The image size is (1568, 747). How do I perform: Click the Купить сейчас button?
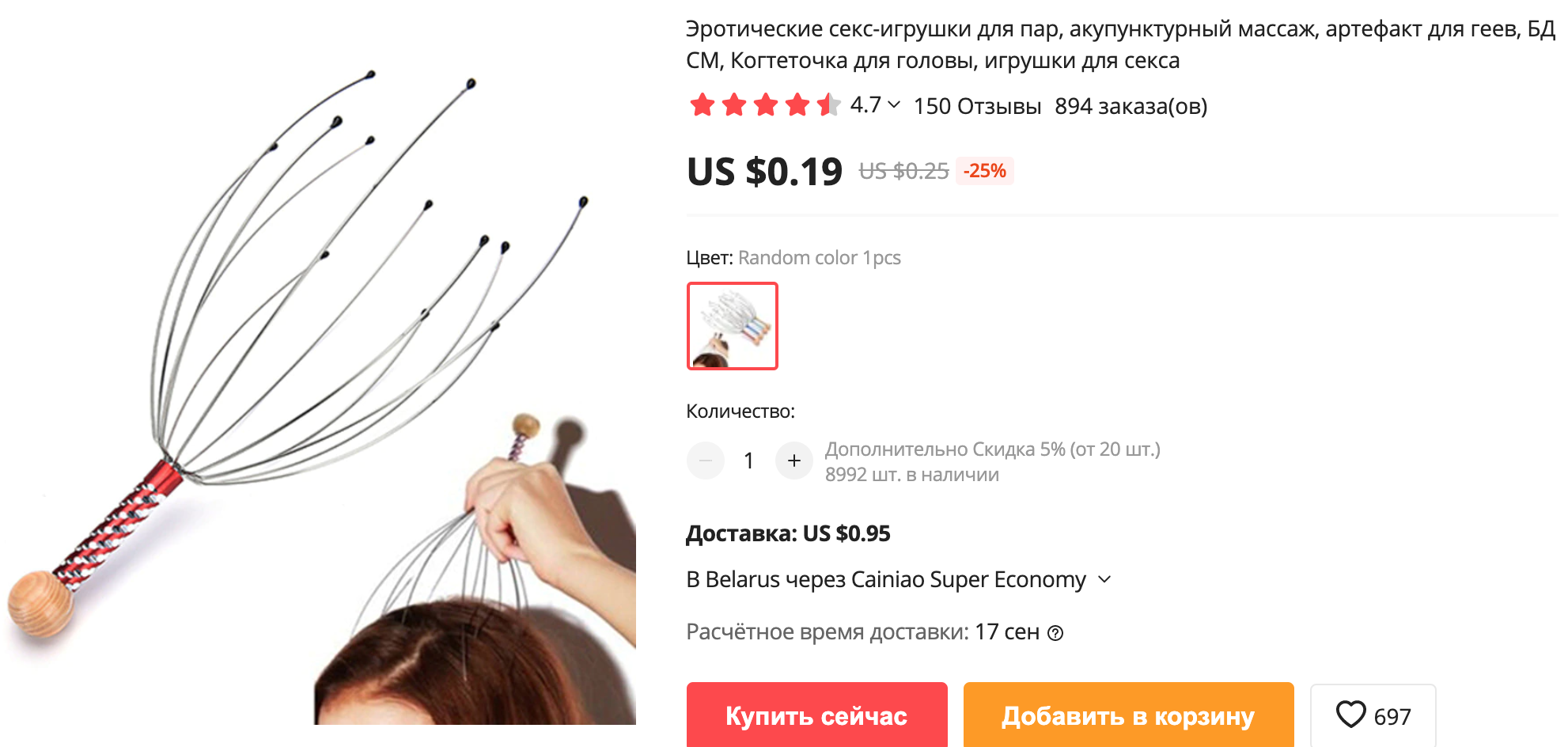[x=816, y=715]
